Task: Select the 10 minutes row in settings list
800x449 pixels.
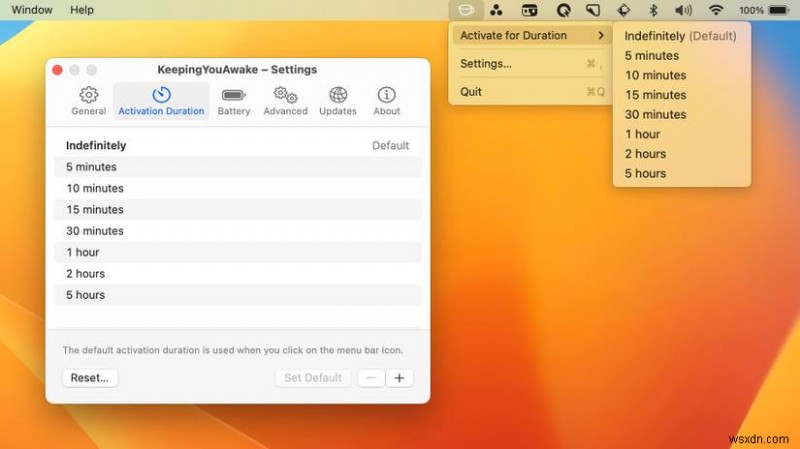Action: pyautogui.click(x=238, y=188)
